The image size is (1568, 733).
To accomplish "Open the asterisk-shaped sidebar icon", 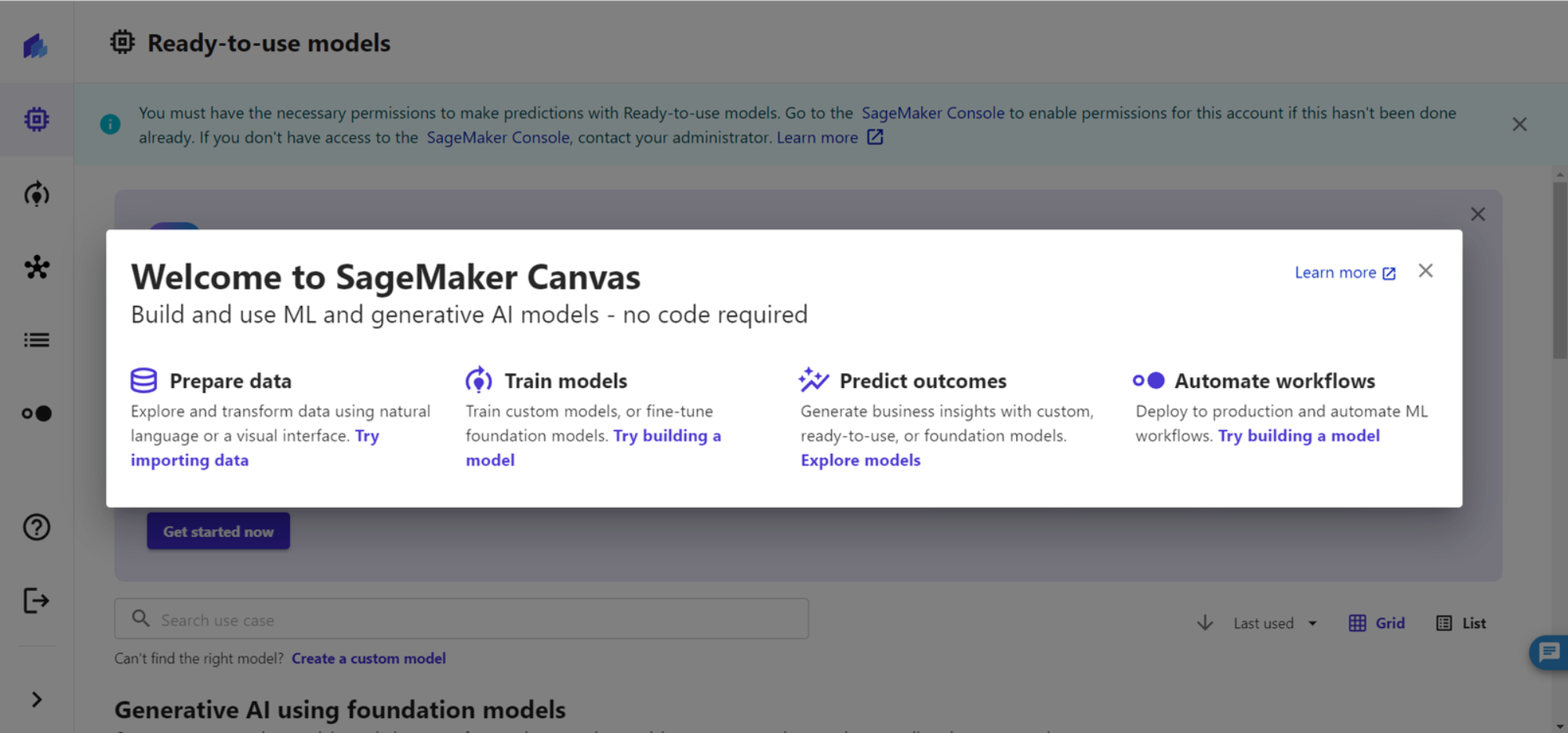I will click(x=36, y=267).
